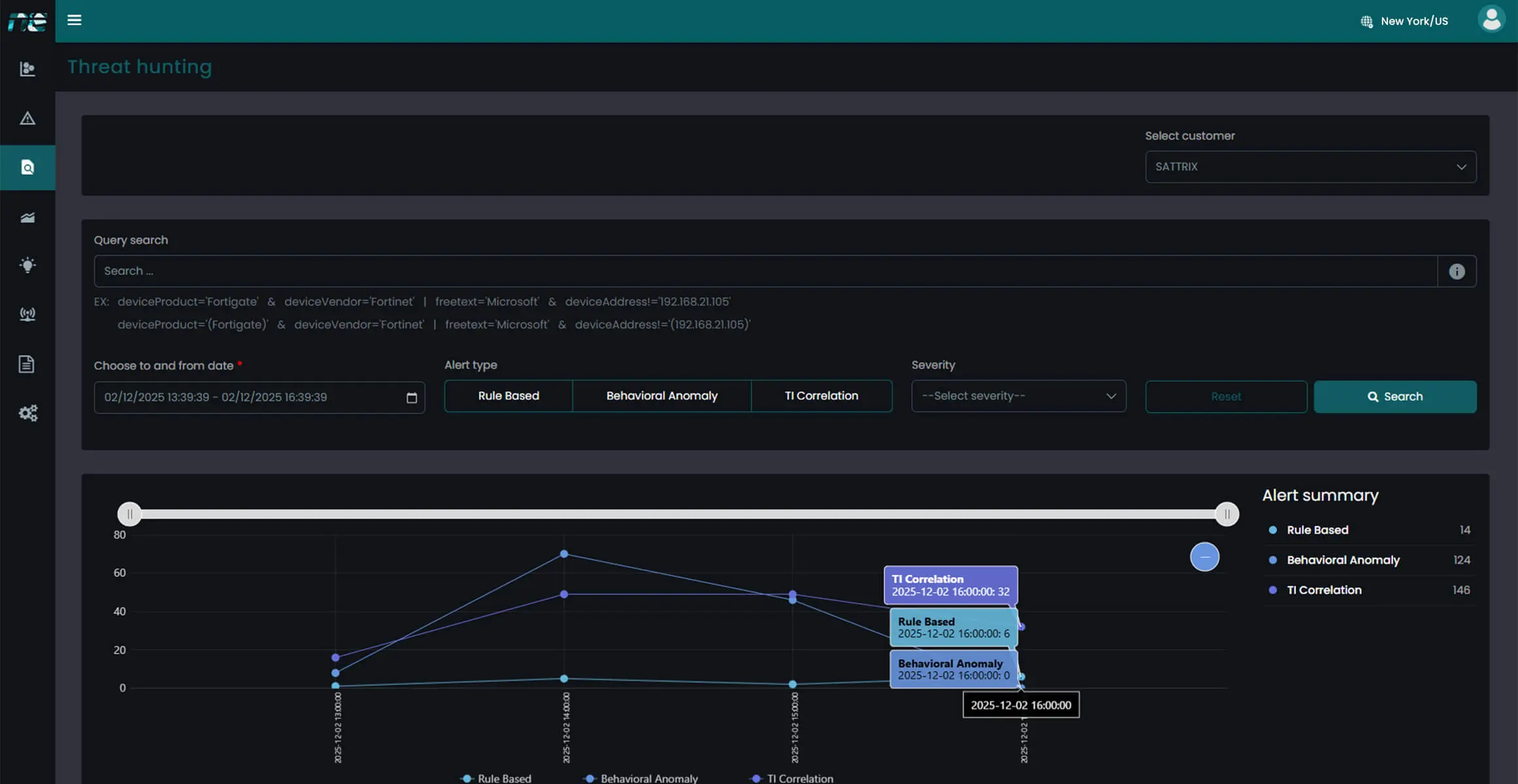
Task: Click the broadcast sensor icon in sidebar
Action: point(27,314)
